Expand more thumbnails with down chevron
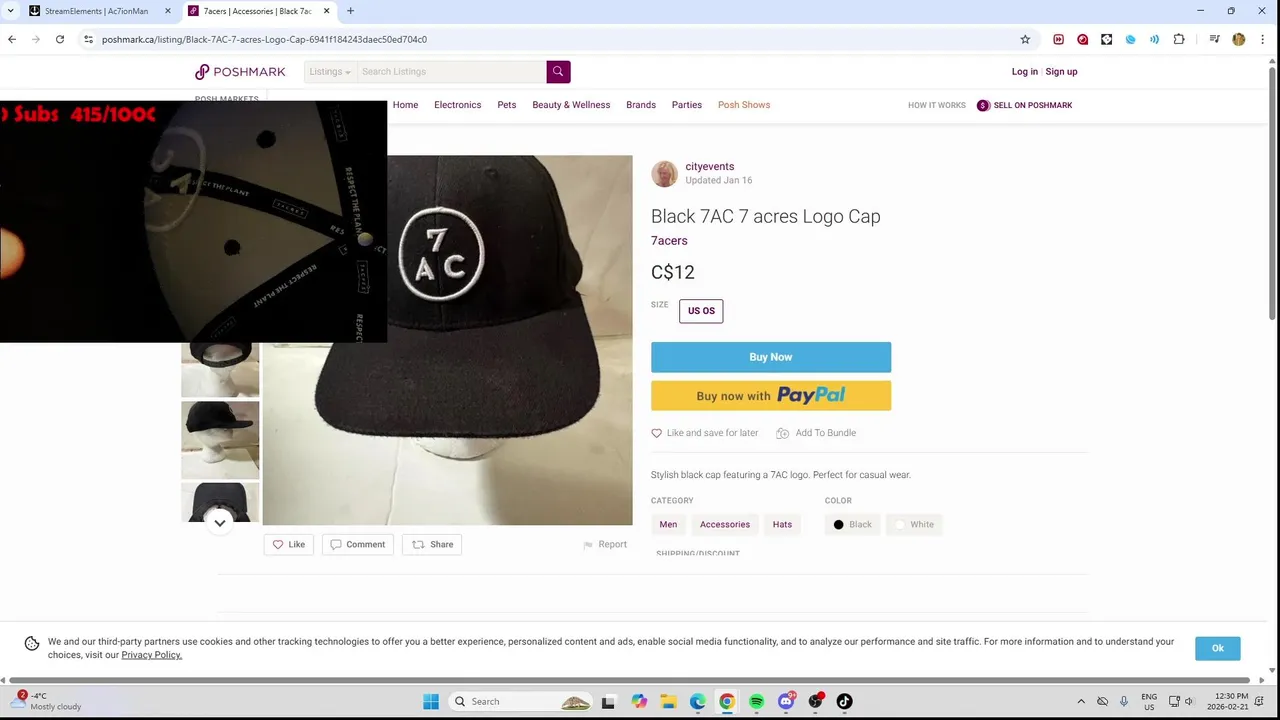The image size is (1280, 720). tap(220, 522)
